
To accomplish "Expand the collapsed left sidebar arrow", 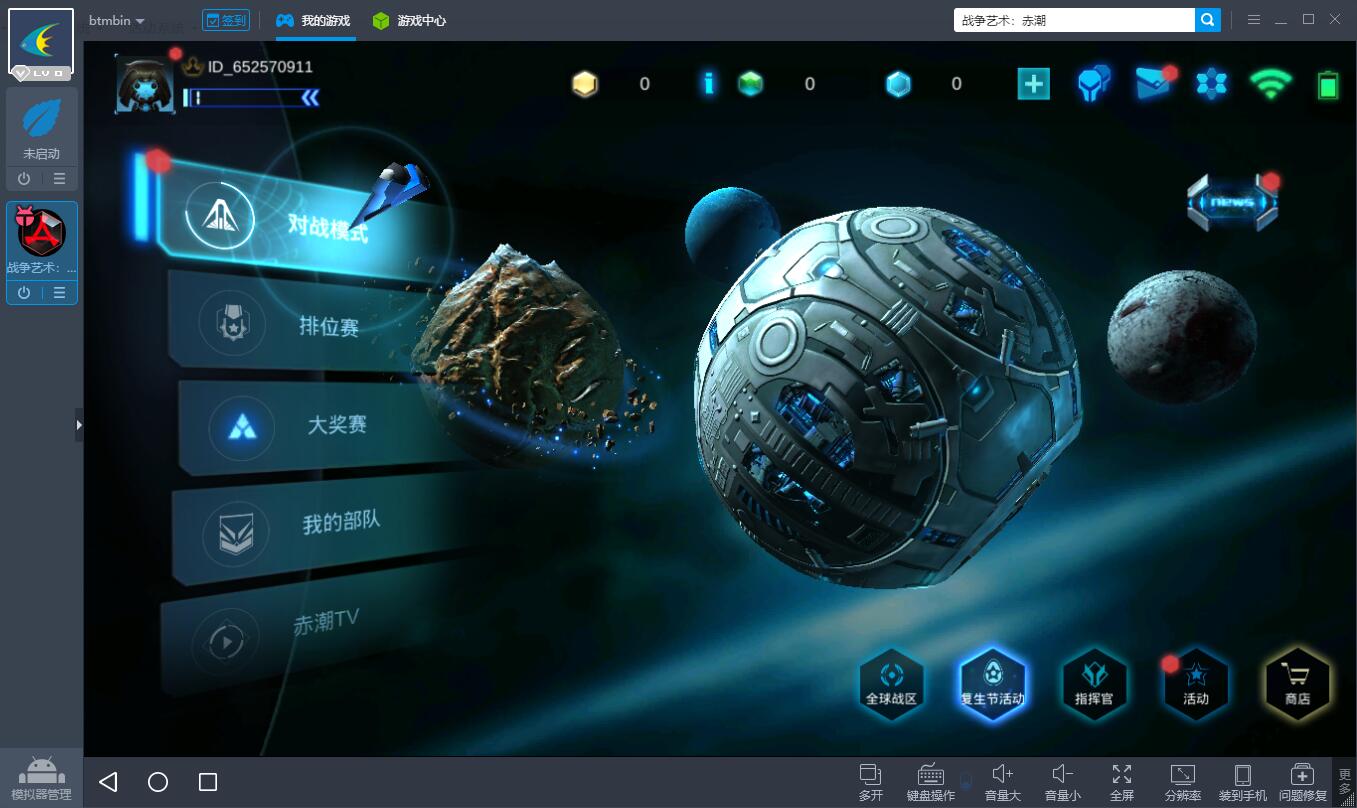I will click(x=79, y=425).
